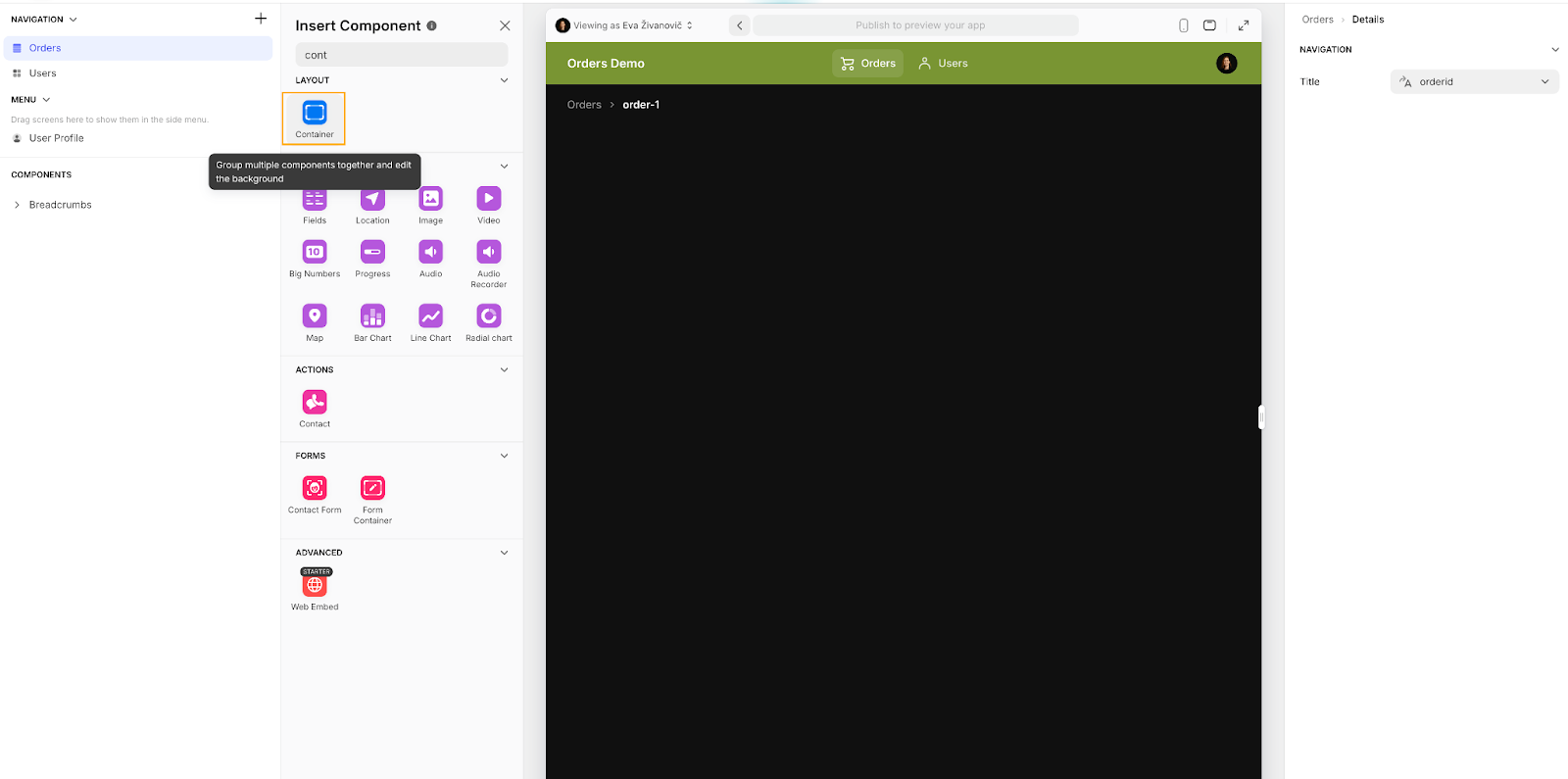Go back in the preview browser

[x=740, y=25]
